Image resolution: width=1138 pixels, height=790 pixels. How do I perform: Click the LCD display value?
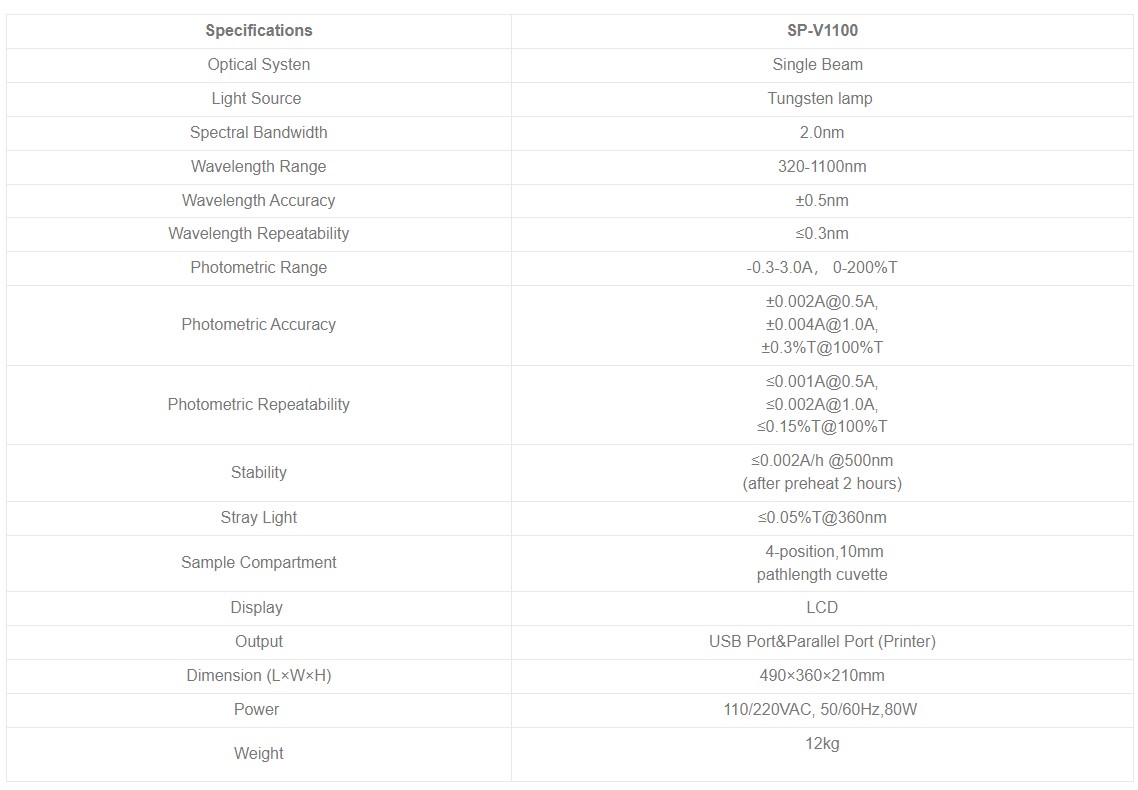pyautogui.click(x=822, y=607)
